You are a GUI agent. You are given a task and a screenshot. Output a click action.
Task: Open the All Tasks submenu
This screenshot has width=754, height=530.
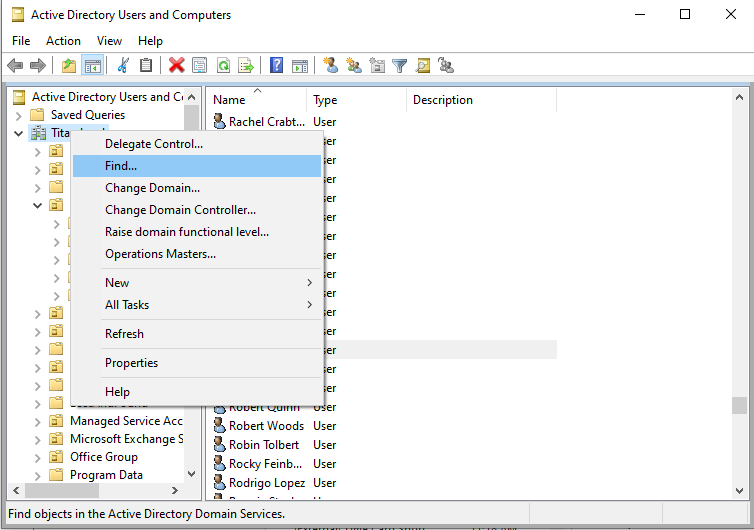[x=197, y=305]
